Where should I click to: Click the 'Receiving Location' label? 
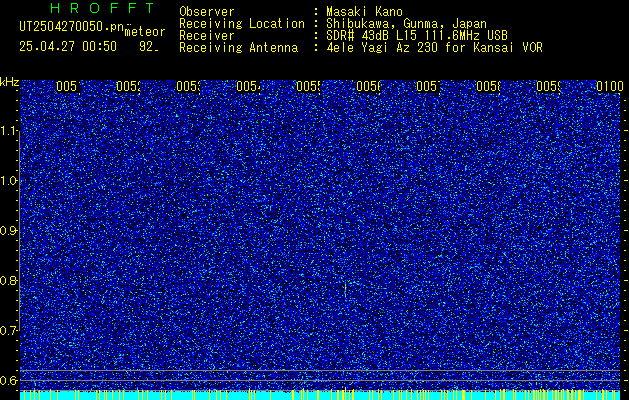click(x=242, y=24)
